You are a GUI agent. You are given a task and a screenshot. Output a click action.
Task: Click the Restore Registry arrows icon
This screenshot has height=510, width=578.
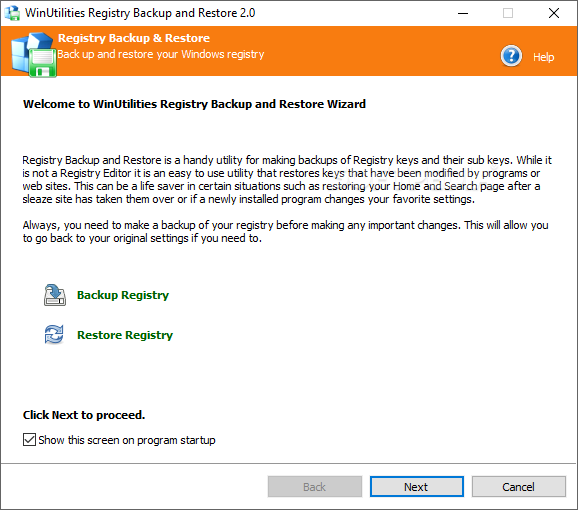tap(54, 334)
